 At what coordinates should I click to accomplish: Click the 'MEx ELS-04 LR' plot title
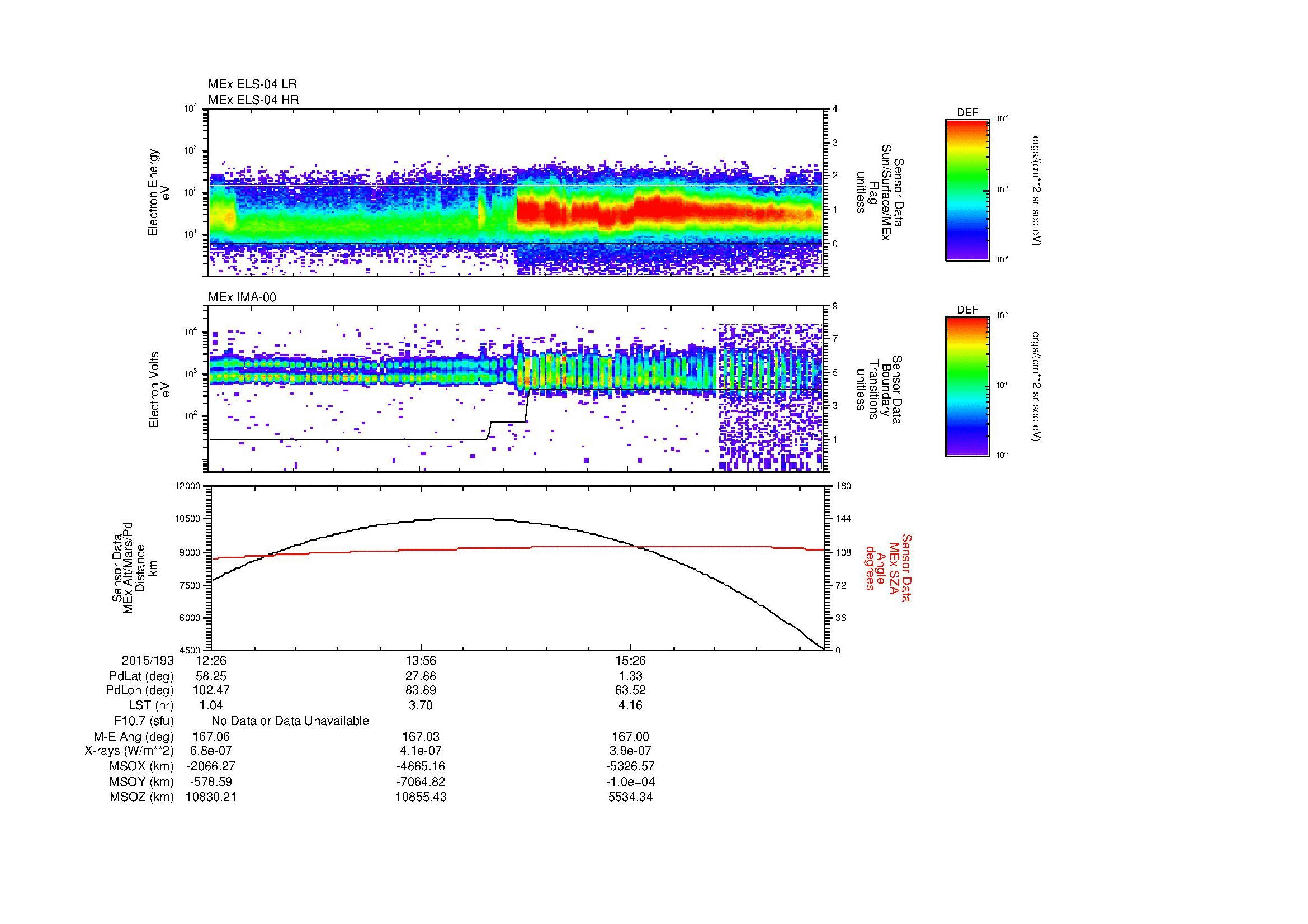pyautogui.click(x=252, y=84)
